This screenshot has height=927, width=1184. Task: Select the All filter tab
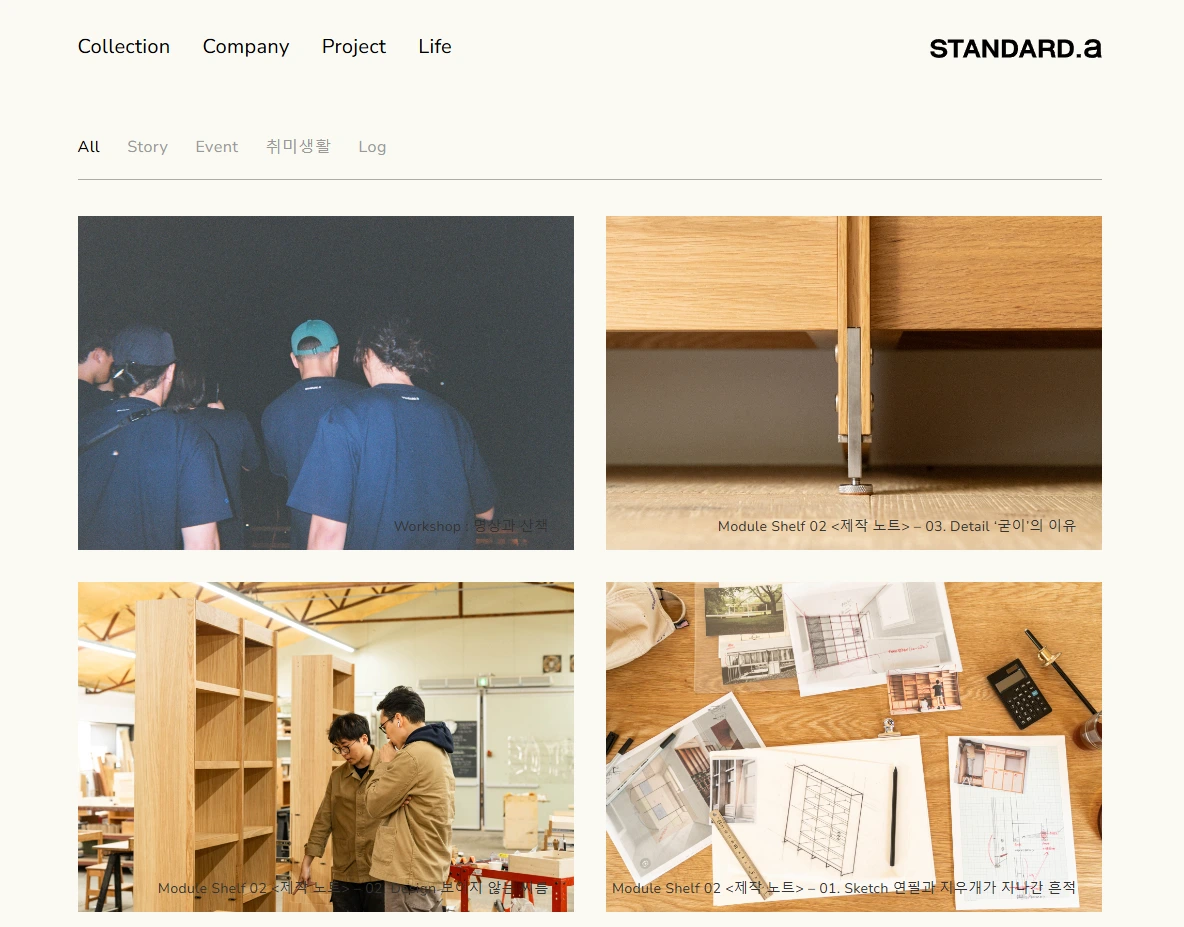click(x=88, y=146)
